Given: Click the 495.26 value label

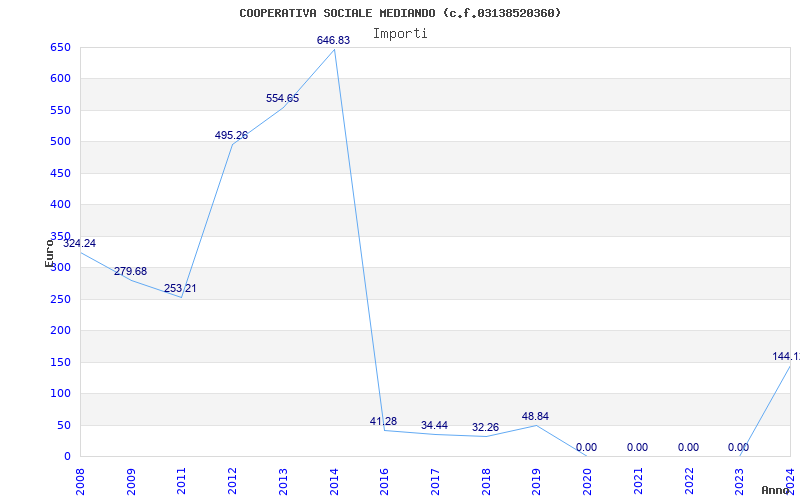Looking at the screenshot, I should click(x=231, y=135).
